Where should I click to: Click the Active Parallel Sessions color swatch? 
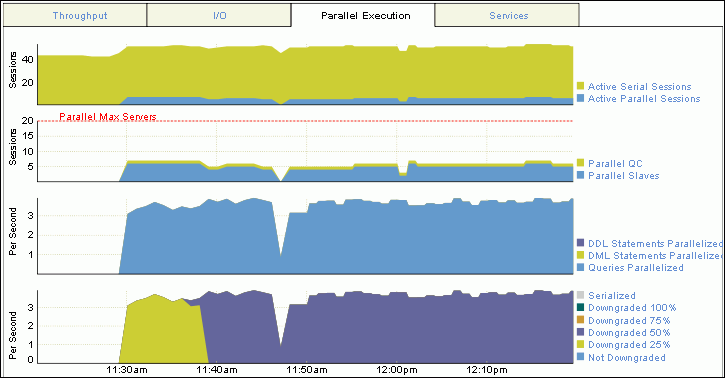580,98
